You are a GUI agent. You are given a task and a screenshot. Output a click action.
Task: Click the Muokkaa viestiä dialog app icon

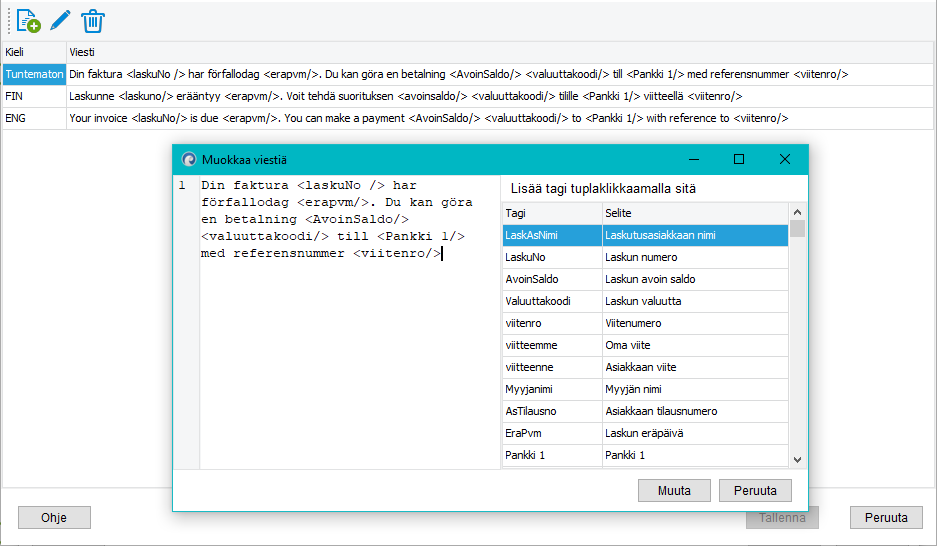point(189,159)
